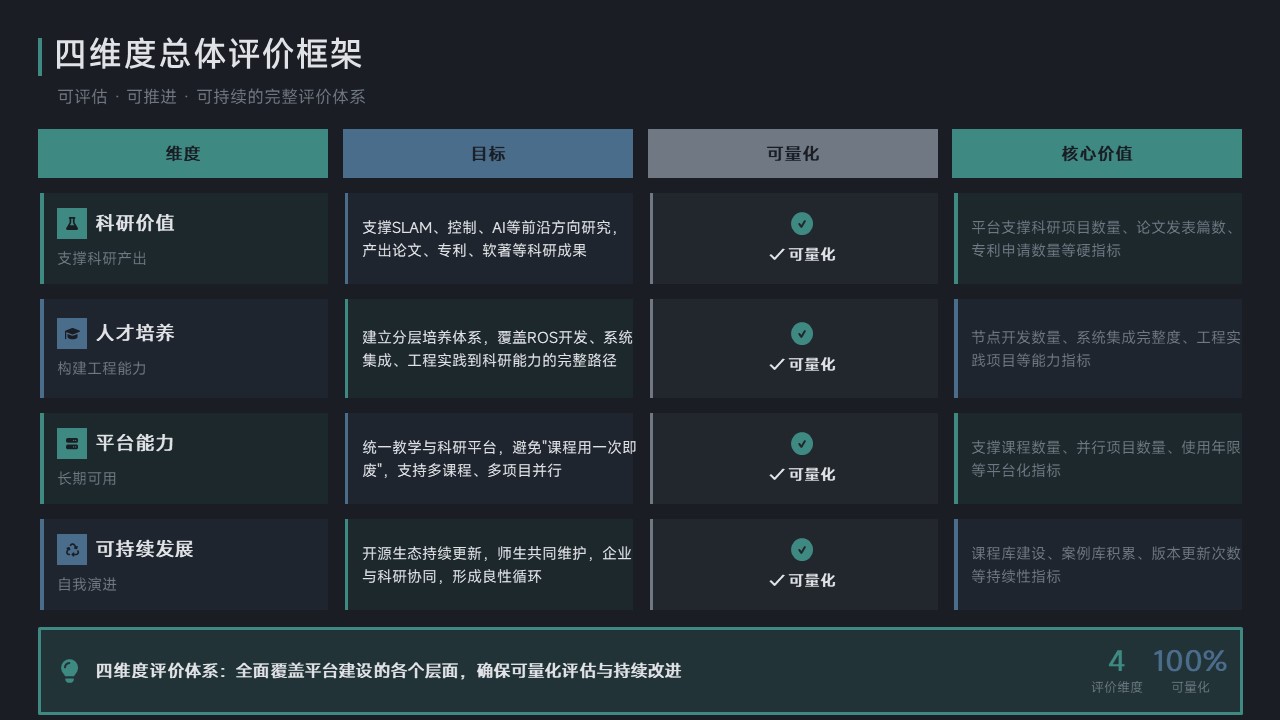1280x720 pixels.
Task: Select the 维度 column header
Action: (183, 154)
